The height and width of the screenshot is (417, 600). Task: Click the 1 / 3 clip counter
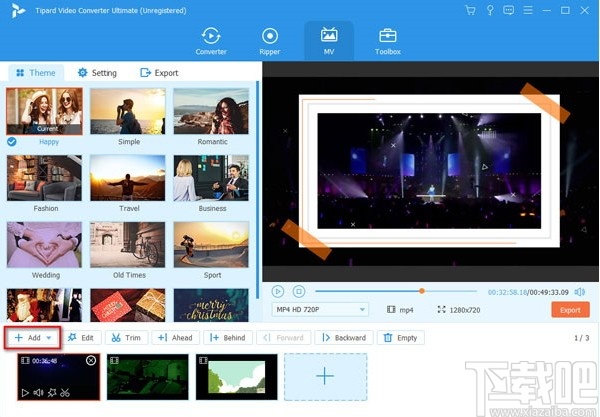(x=581, y=338)
